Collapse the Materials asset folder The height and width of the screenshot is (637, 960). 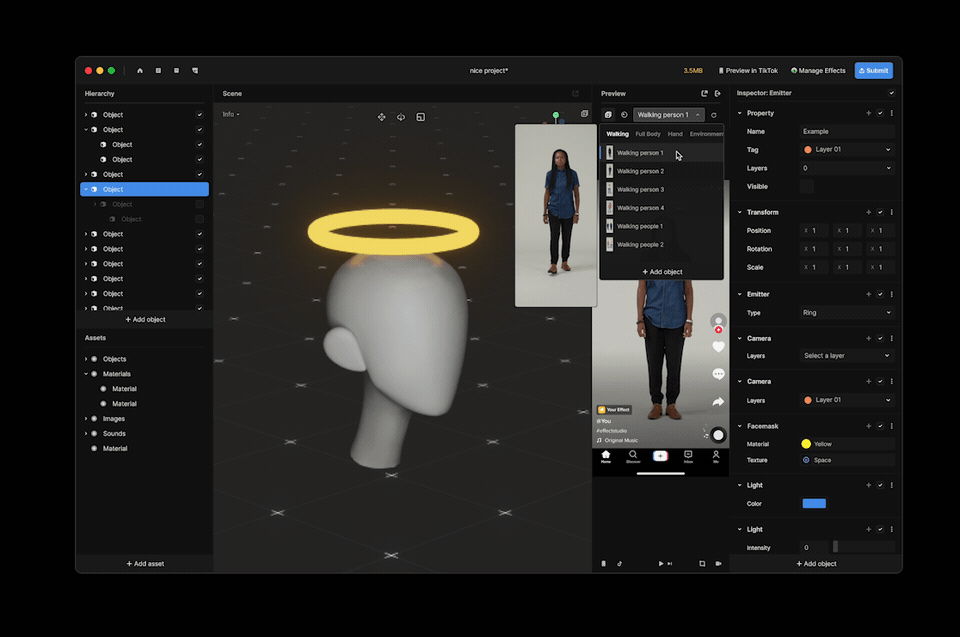pos(86,374)
